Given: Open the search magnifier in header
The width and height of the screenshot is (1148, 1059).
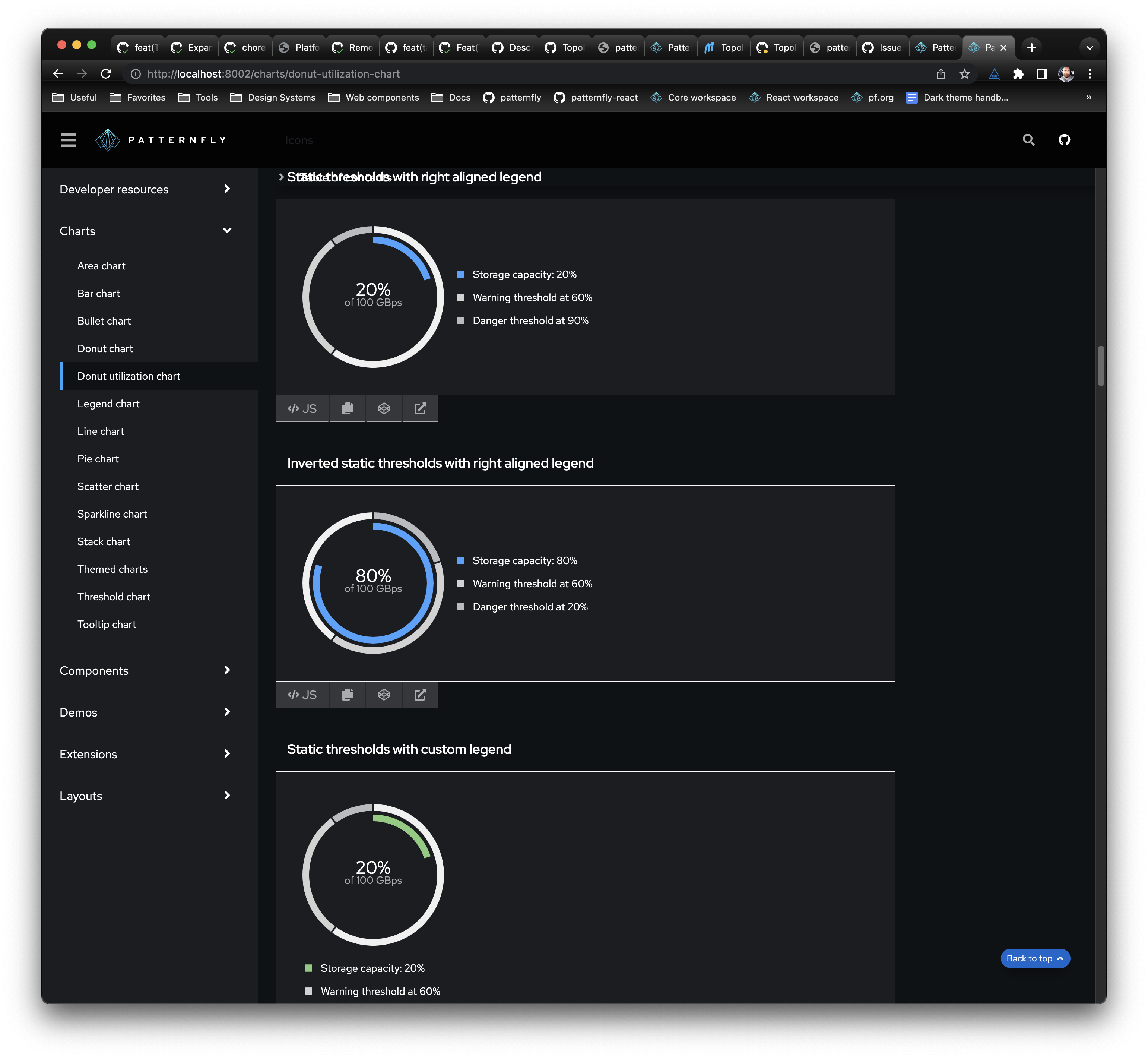Looking at the screenshot, I should 1028,140.
